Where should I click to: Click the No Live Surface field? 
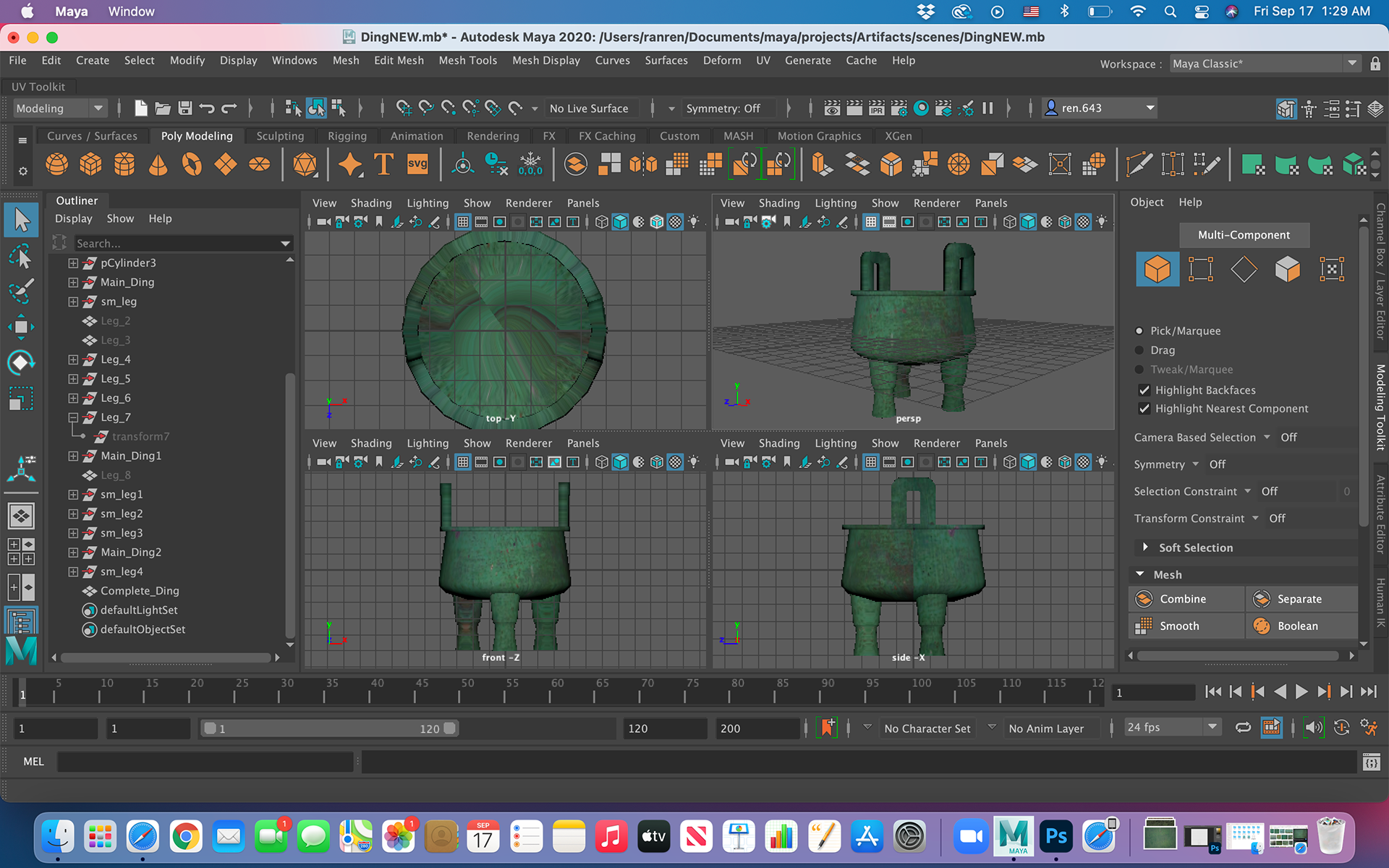[592, 109]
